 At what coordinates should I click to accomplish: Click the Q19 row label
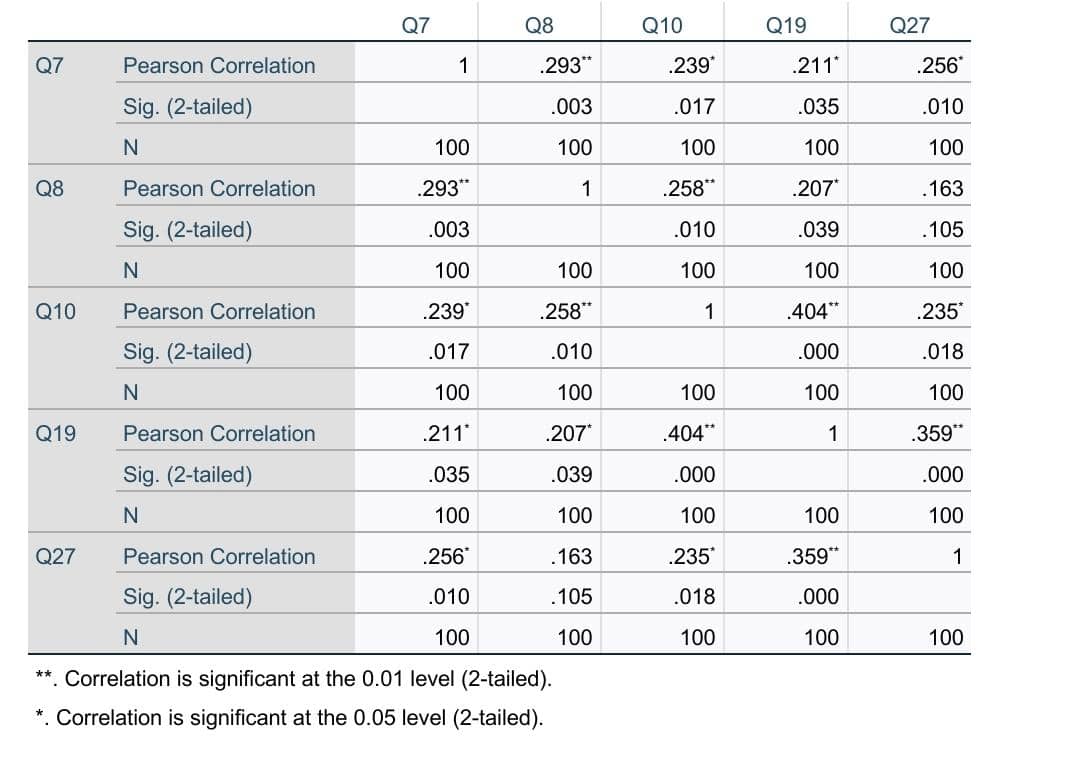coord(55,434)
